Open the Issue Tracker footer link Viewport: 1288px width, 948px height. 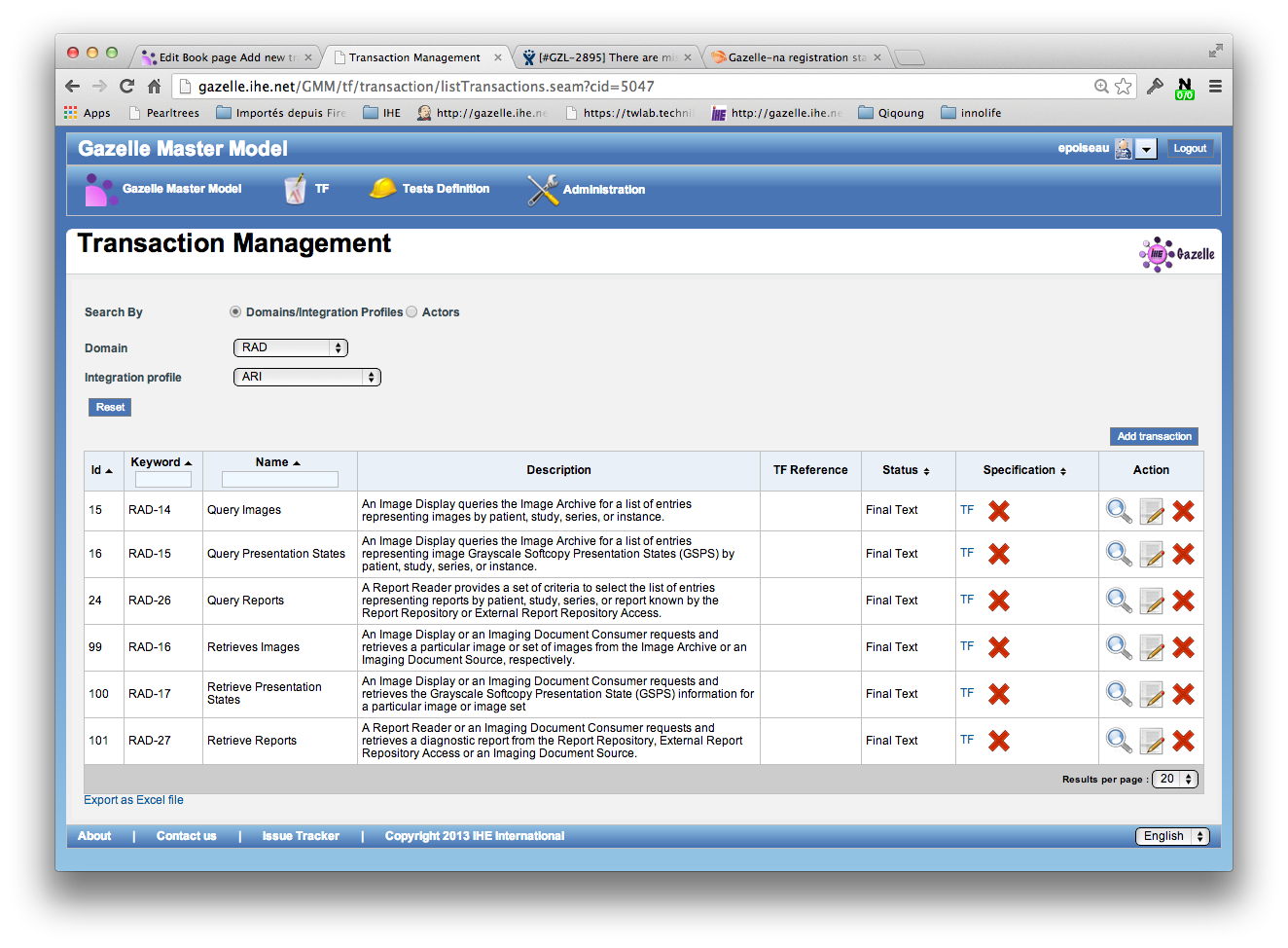(x=301, y=836)
